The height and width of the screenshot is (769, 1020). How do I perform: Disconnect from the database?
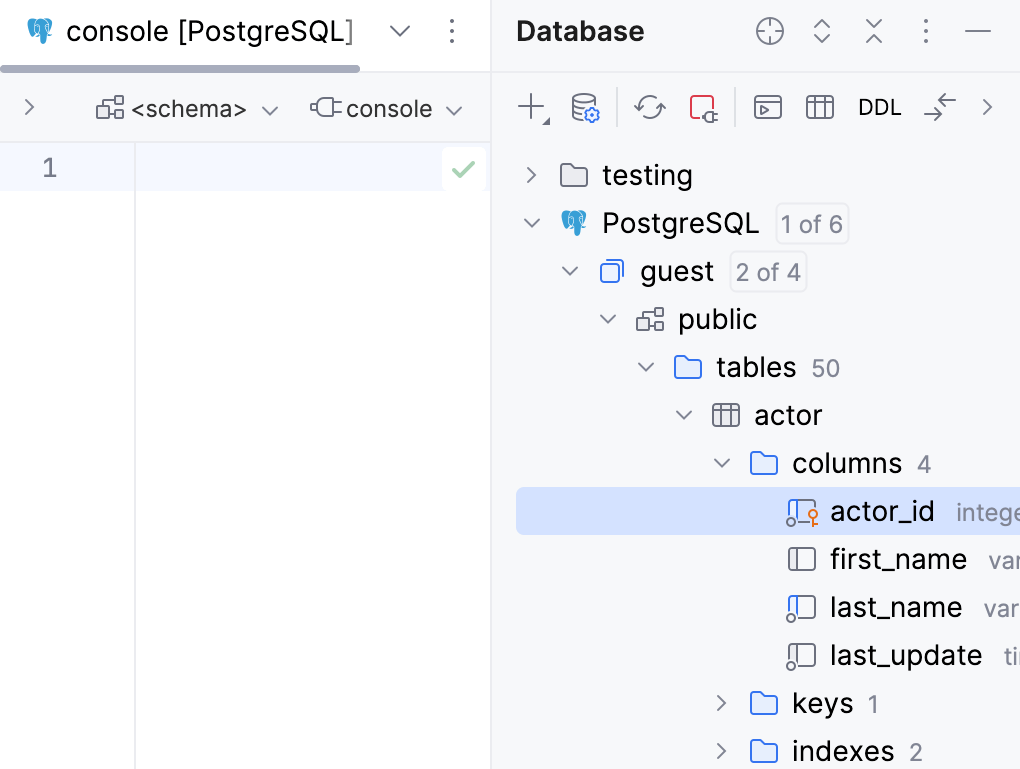703,107
